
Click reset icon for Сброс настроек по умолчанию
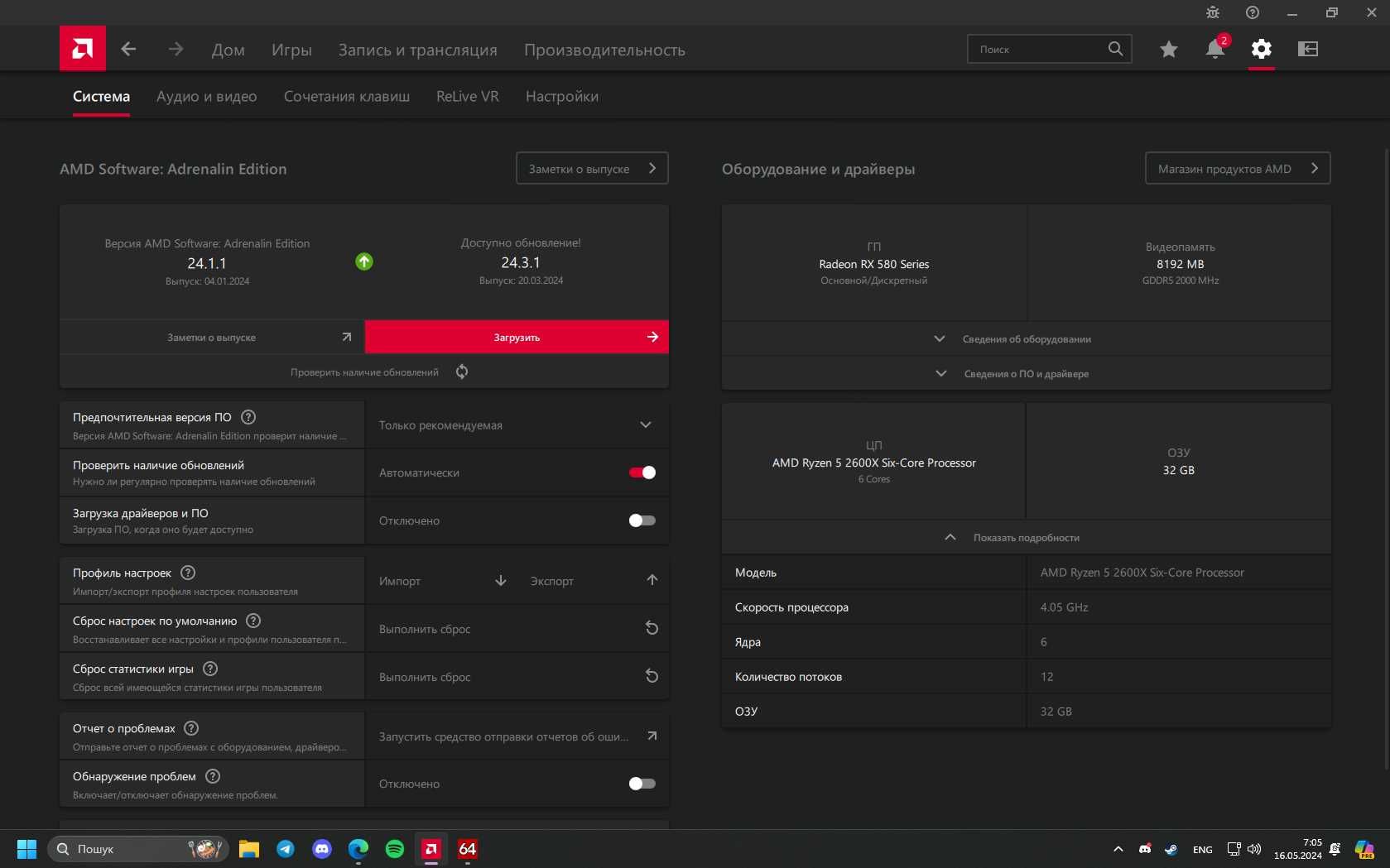pos(652,628)
